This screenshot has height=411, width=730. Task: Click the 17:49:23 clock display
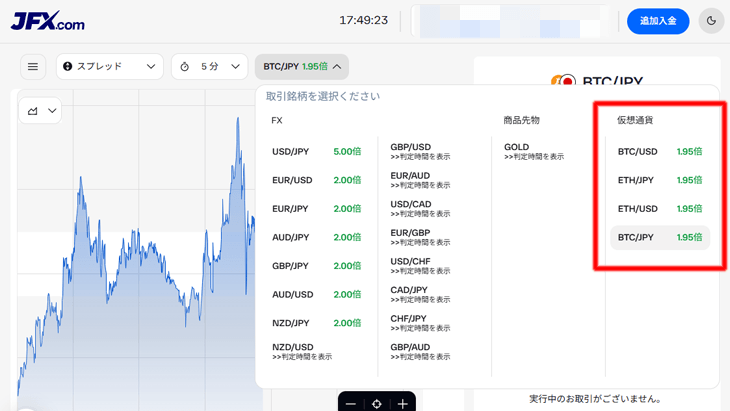pos(363,20)
